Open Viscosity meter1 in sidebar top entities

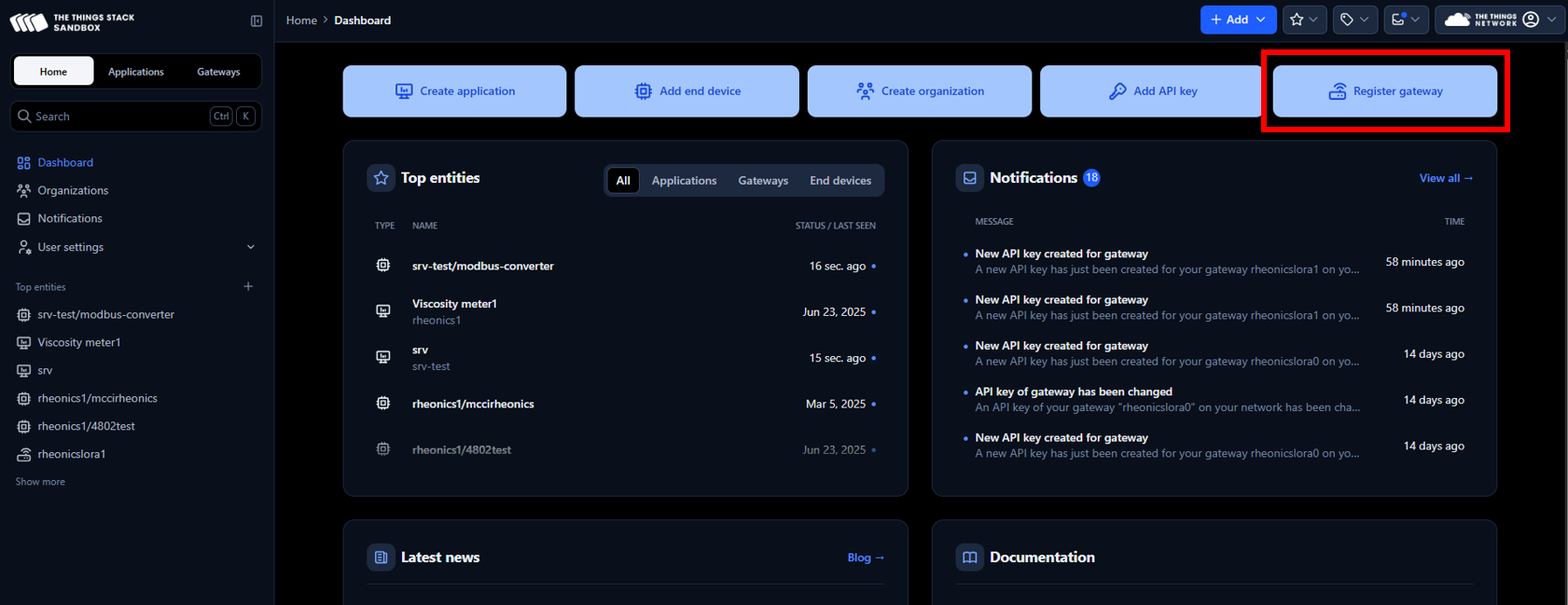coord(79,342)
